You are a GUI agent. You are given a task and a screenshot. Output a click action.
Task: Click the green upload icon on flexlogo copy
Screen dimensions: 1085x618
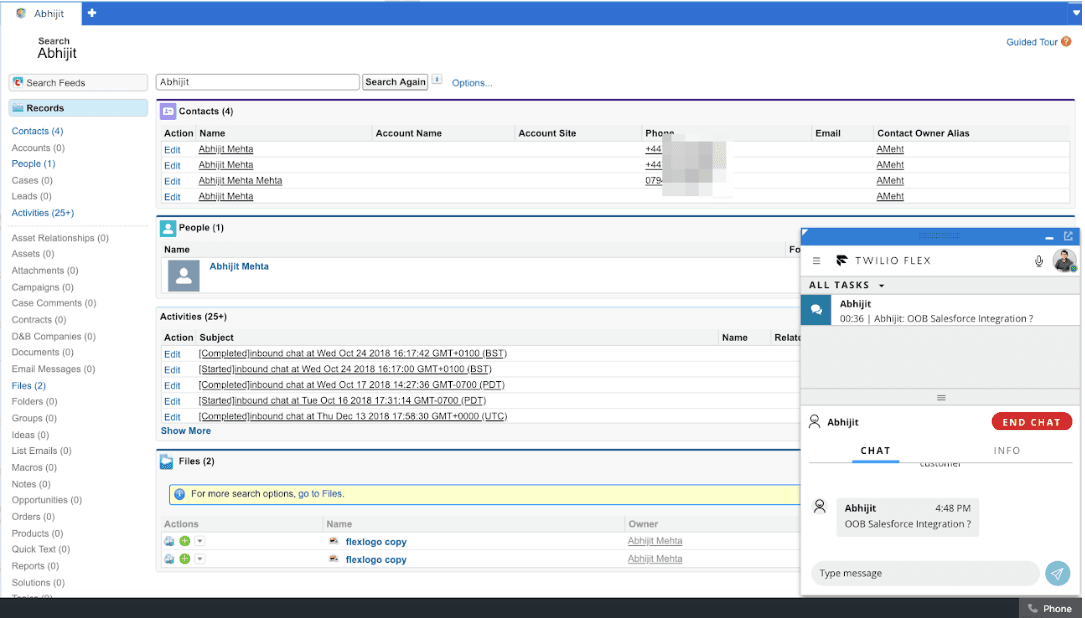pyautogui.click(x=187, y=541)
